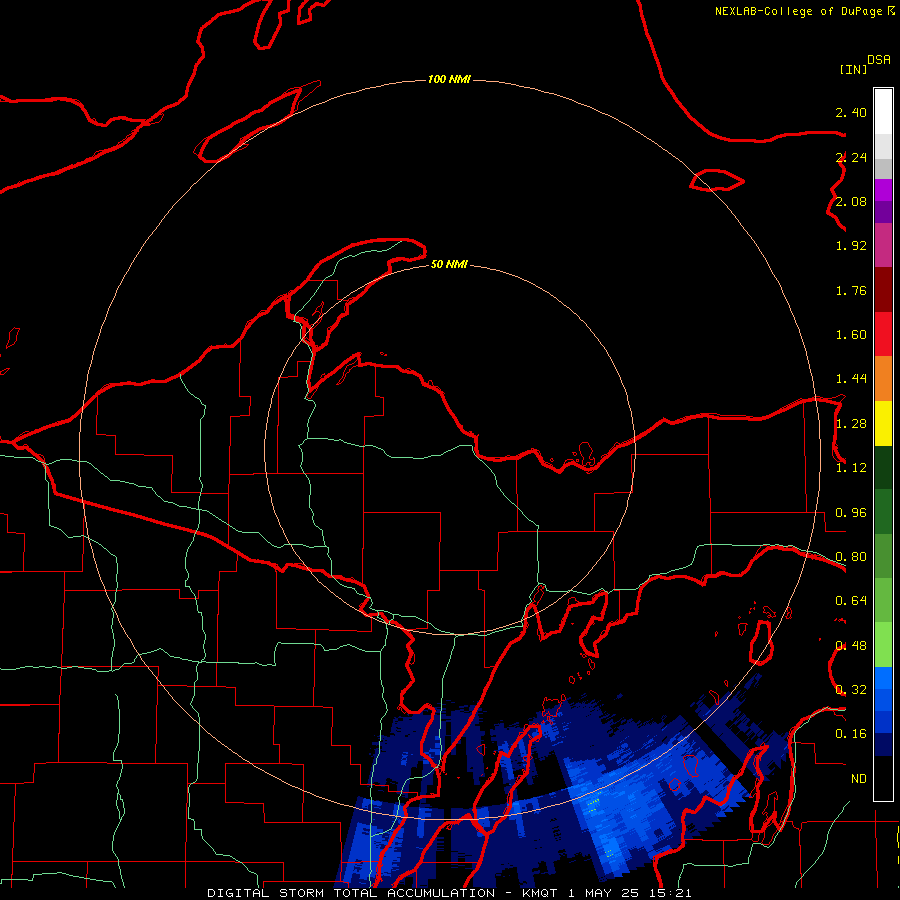Image resolution: width=900 pixels, height=900 pixels.
Task: Pick the white swatch on the color scale
Action: point(883,112)
